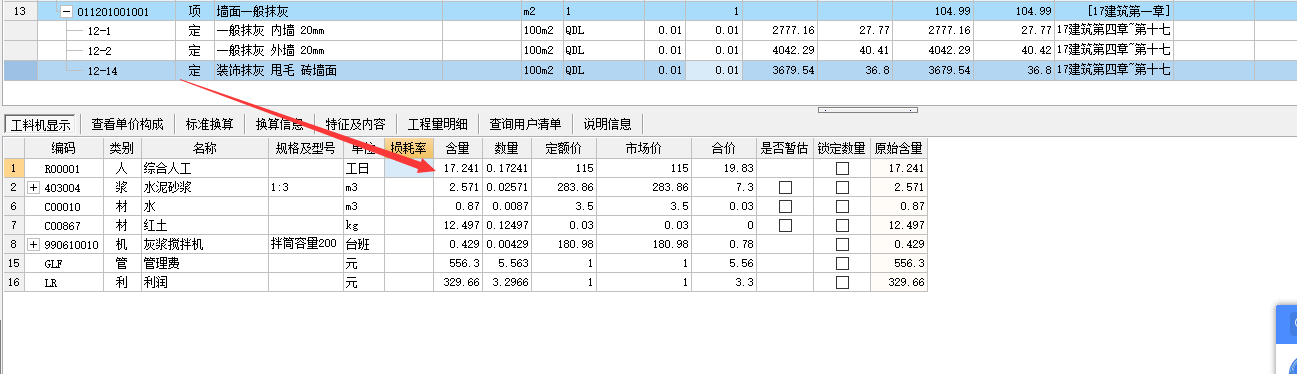Viewport: 1297px width, 374px height.
Task: Click the 市场价 cell 115 for 综合人工
Action: click(645, 169)
